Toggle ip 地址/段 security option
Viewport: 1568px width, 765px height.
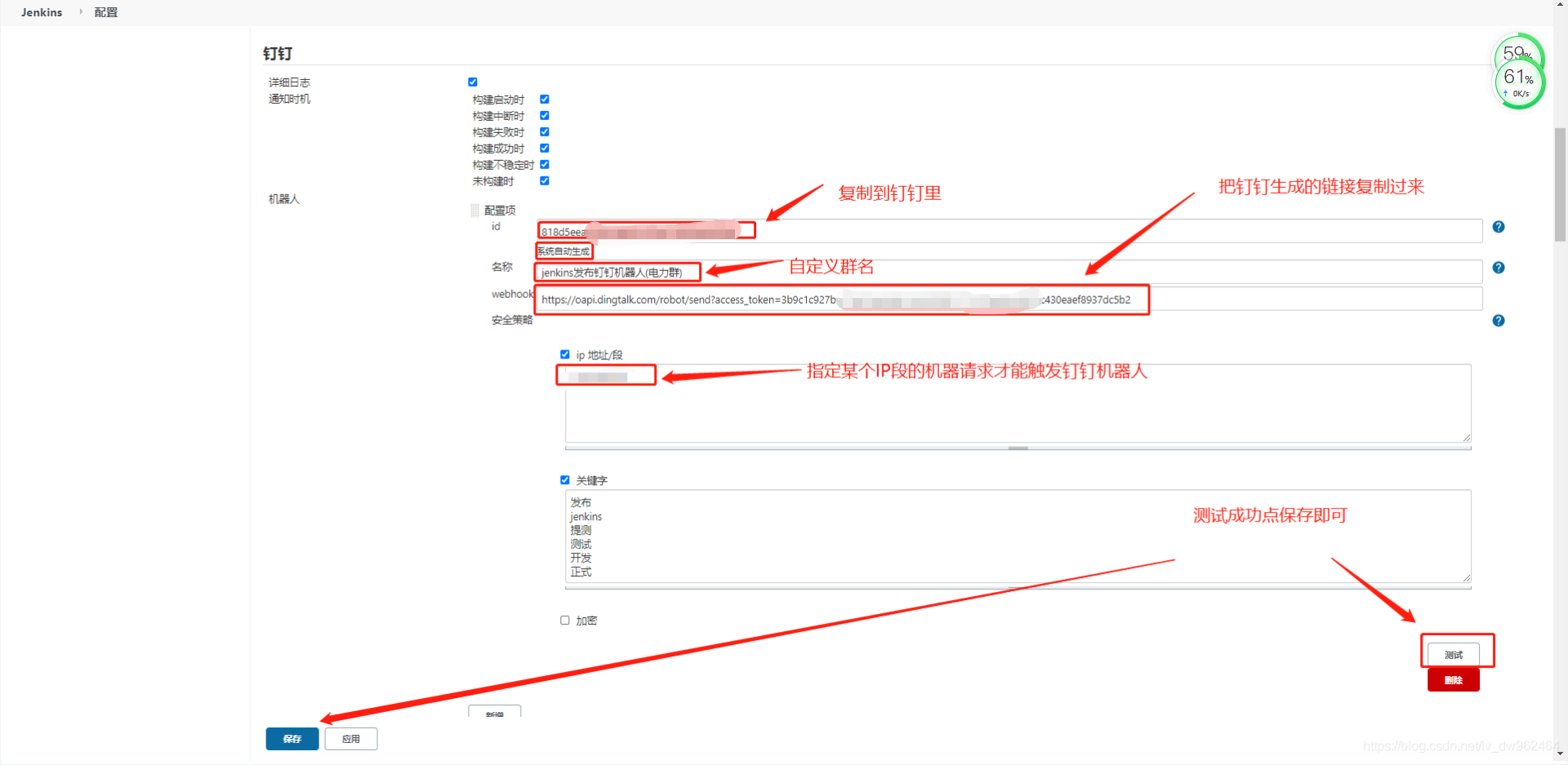tap(565, 354)
